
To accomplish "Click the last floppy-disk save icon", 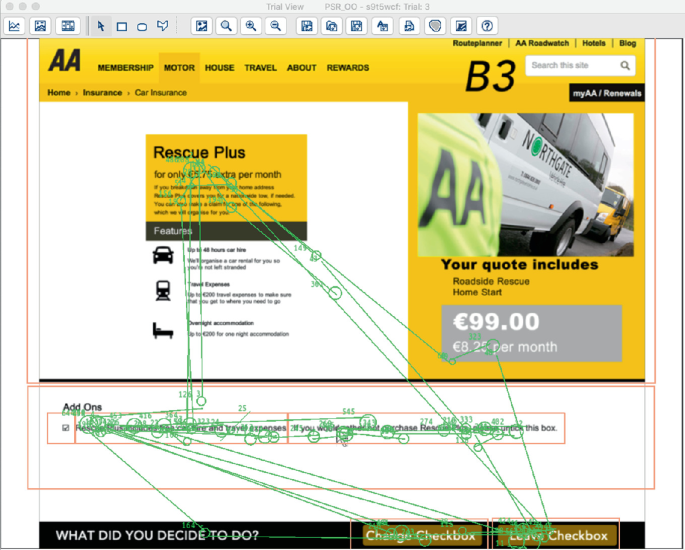I will [356, 26].
